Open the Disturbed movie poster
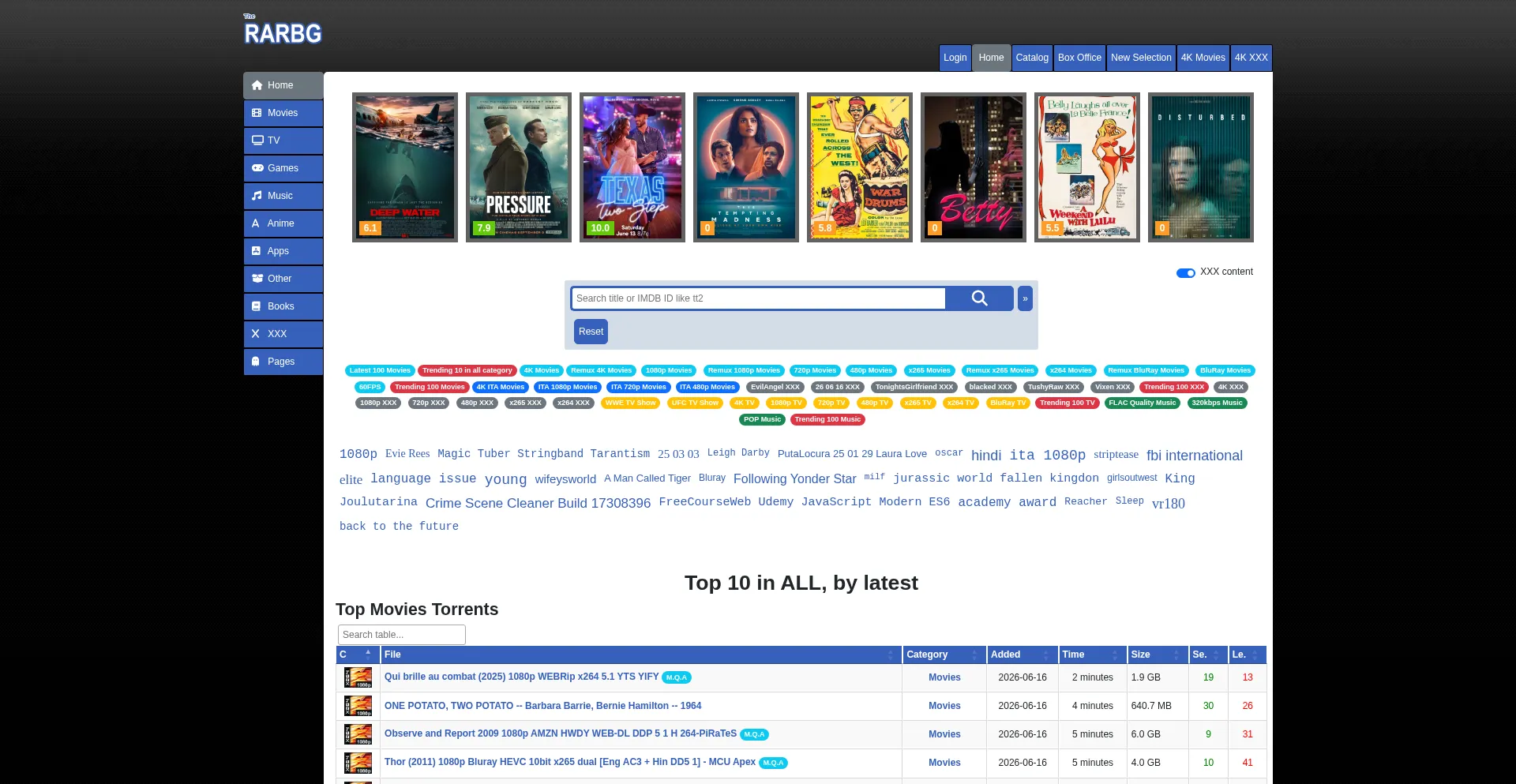The image size is (1516, 784). (1201, 167)
